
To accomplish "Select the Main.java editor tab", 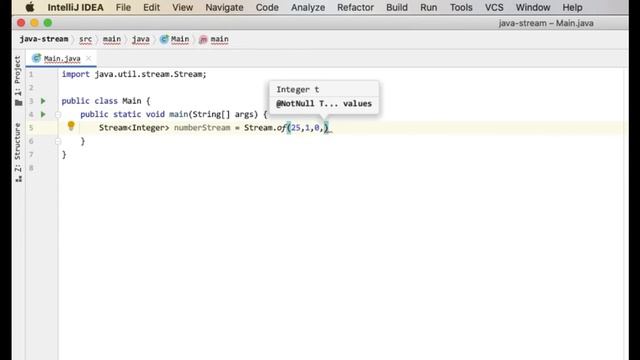I will click(62, 58).
